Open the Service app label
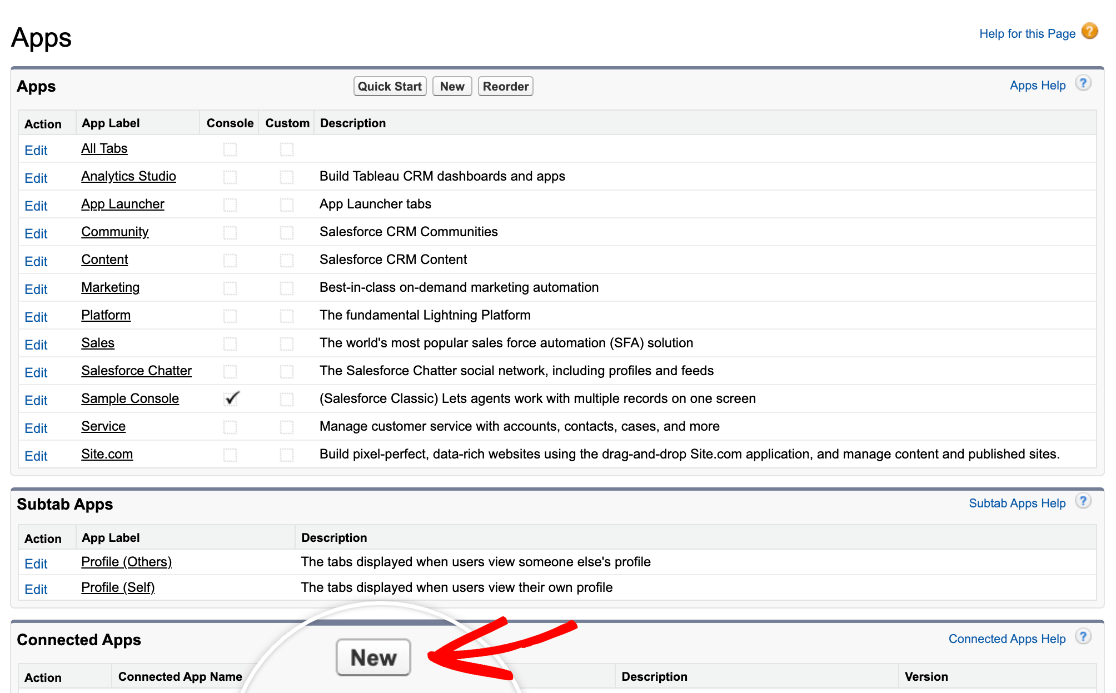The image size is (1116, 693). (103, 426)
